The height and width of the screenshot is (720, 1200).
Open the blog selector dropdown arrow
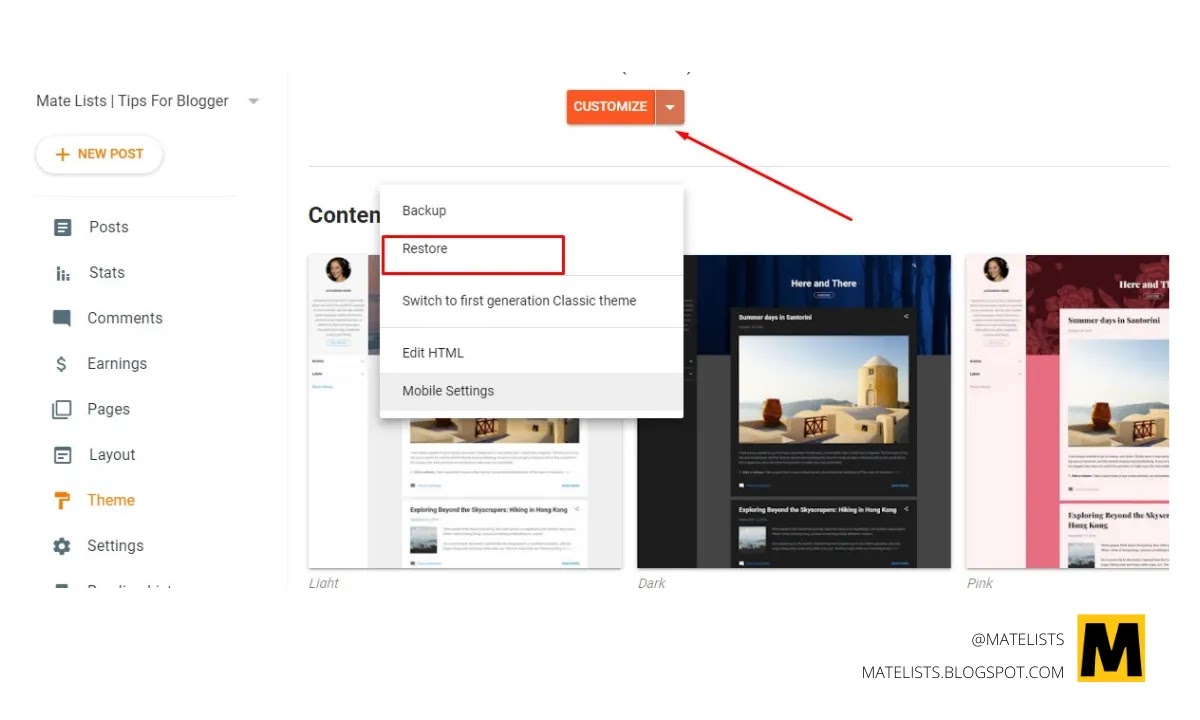pyautogui.click(x=254, y=101)
